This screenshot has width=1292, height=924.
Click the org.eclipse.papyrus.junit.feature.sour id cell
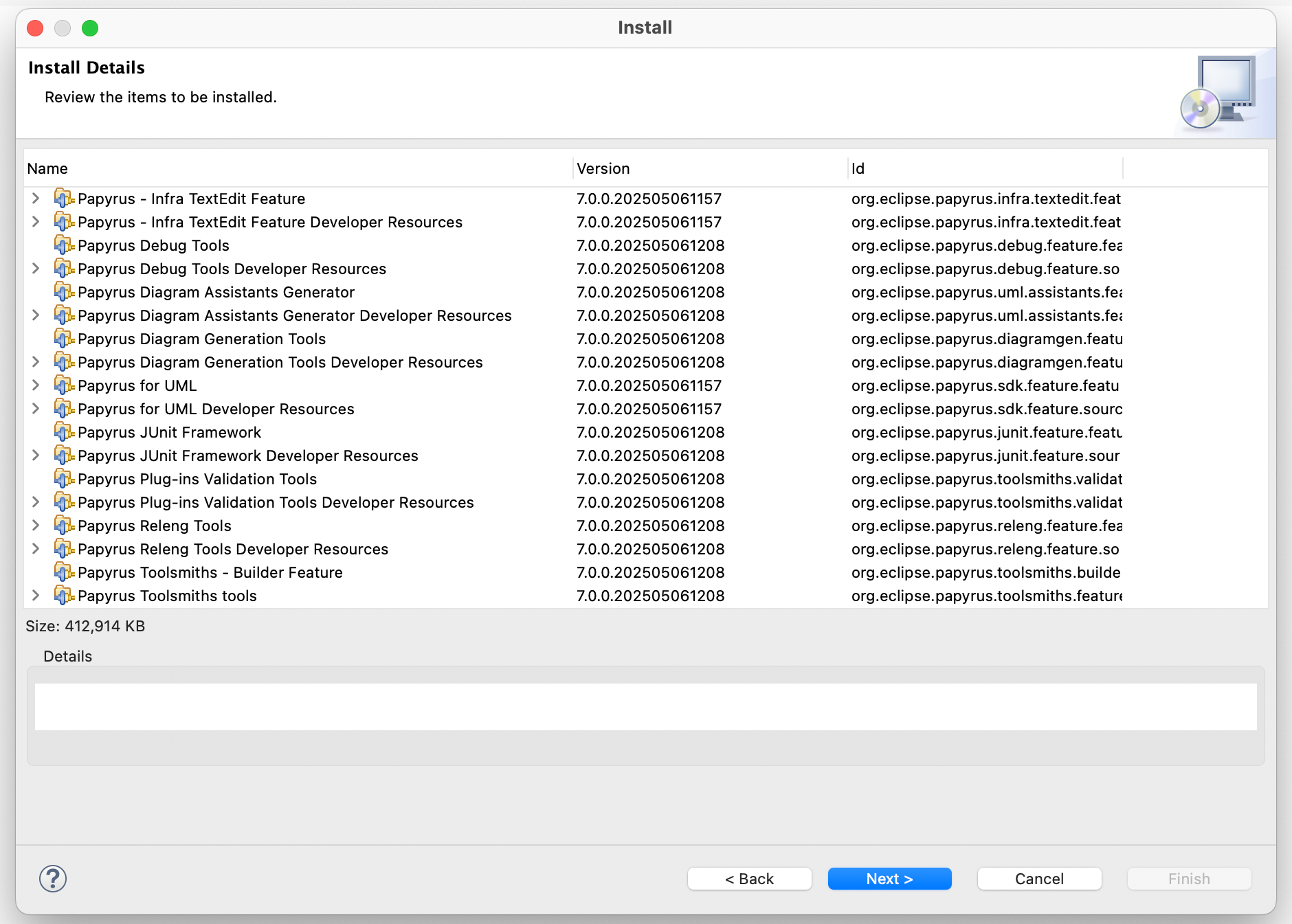tap(985, 455)
